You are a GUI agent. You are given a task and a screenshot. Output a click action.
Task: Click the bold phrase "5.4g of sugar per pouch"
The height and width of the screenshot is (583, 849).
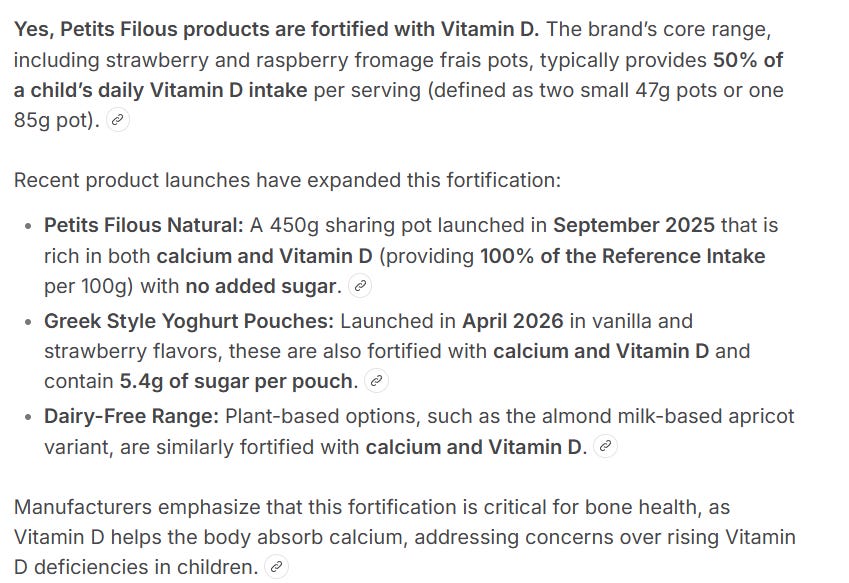pyautogui.click(x=236, y=381)
